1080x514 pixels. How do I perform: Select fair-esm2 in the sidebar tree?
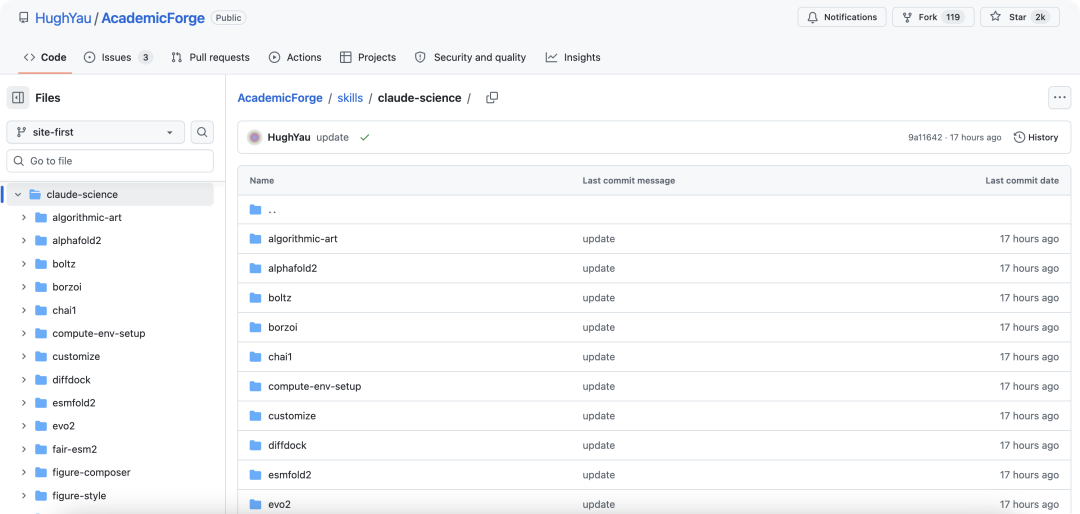74,449
